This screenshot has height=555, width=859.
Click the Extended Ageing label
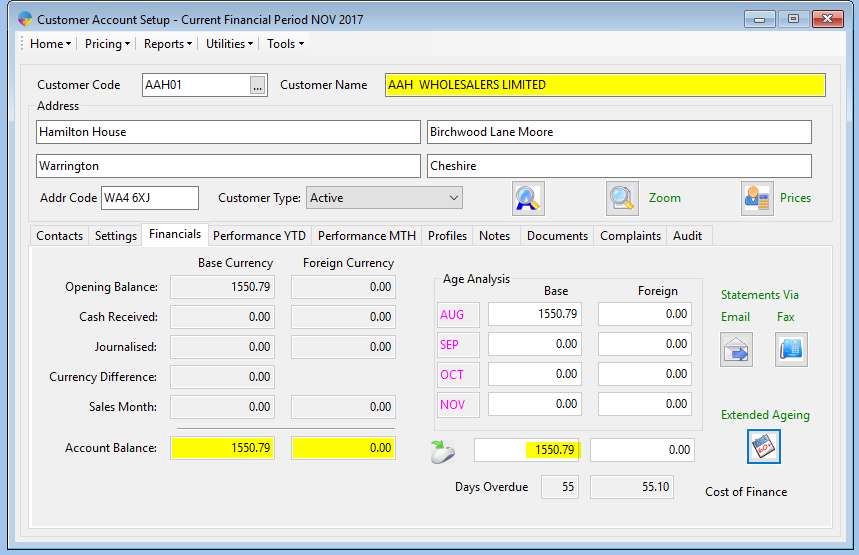(765, 415)
